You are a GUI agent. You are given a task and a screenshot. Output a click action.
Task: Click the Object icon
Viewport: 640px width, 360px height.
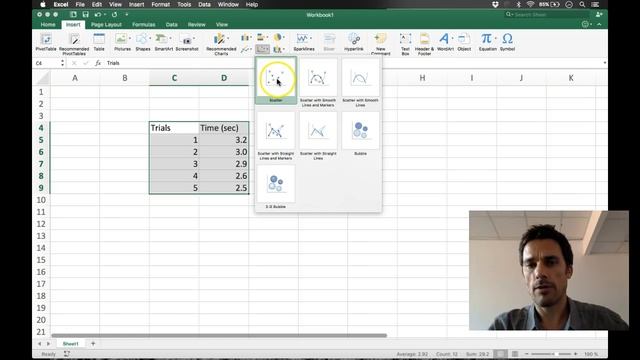pos(464,42)
